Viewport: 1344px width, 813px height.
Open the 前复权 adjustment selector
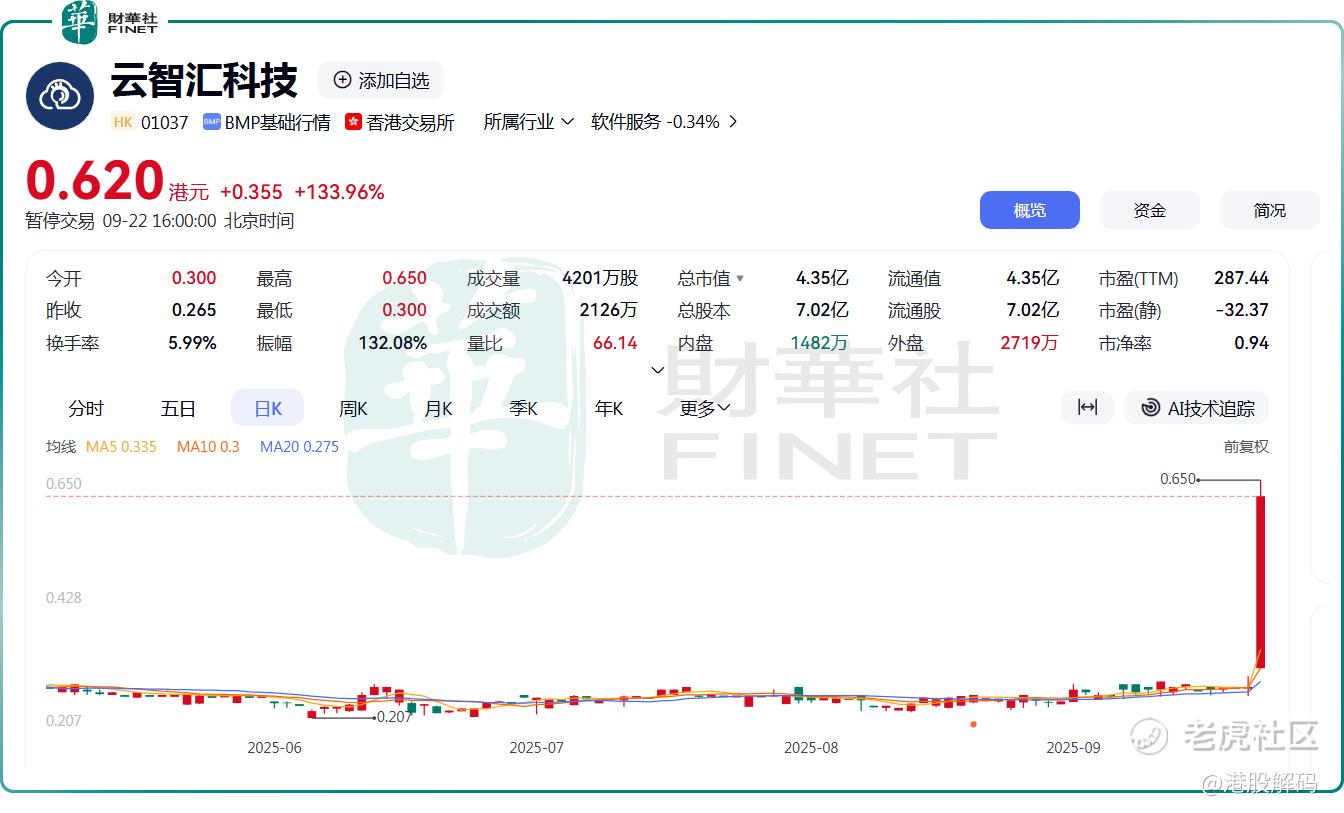tap(1246, 447)
